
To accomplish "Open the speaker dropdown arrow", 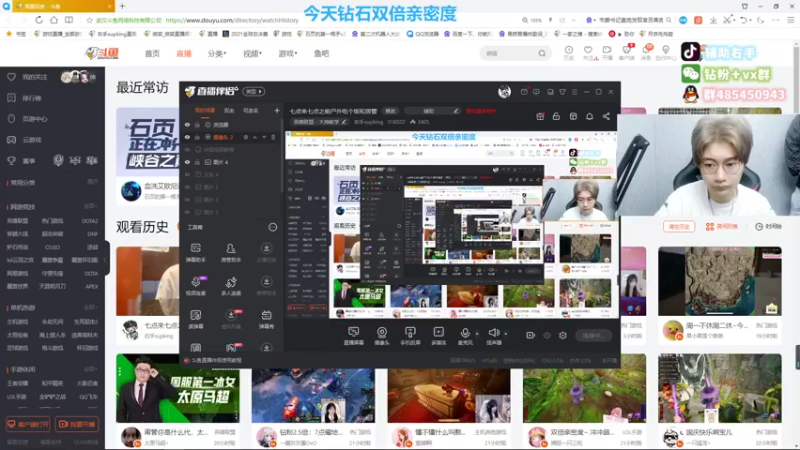I will pos(506,334).
